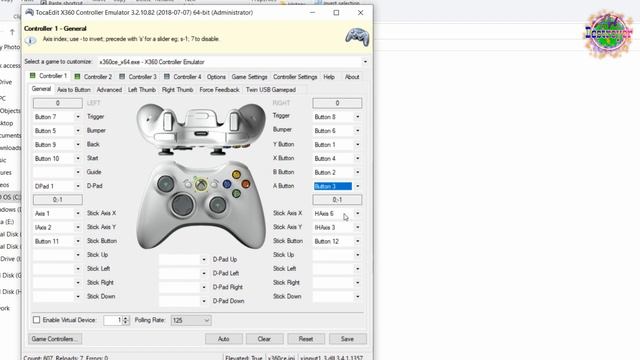Screen dimensions: 640x360
Task: Click the blue info icon in the header
Action: pyautogui.click(x=30, y=40)
